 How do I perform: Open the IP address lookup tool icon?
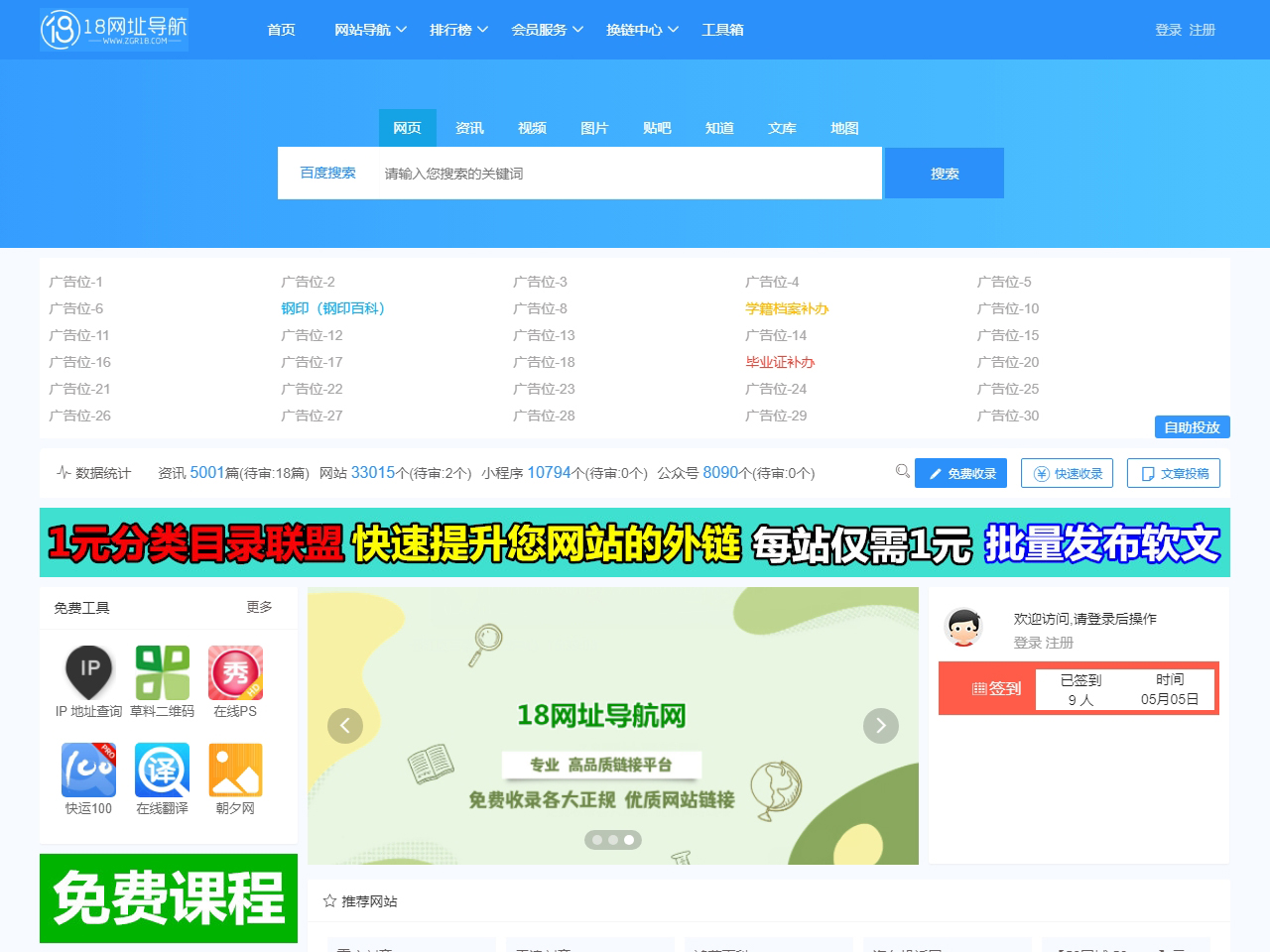point(89,671)
